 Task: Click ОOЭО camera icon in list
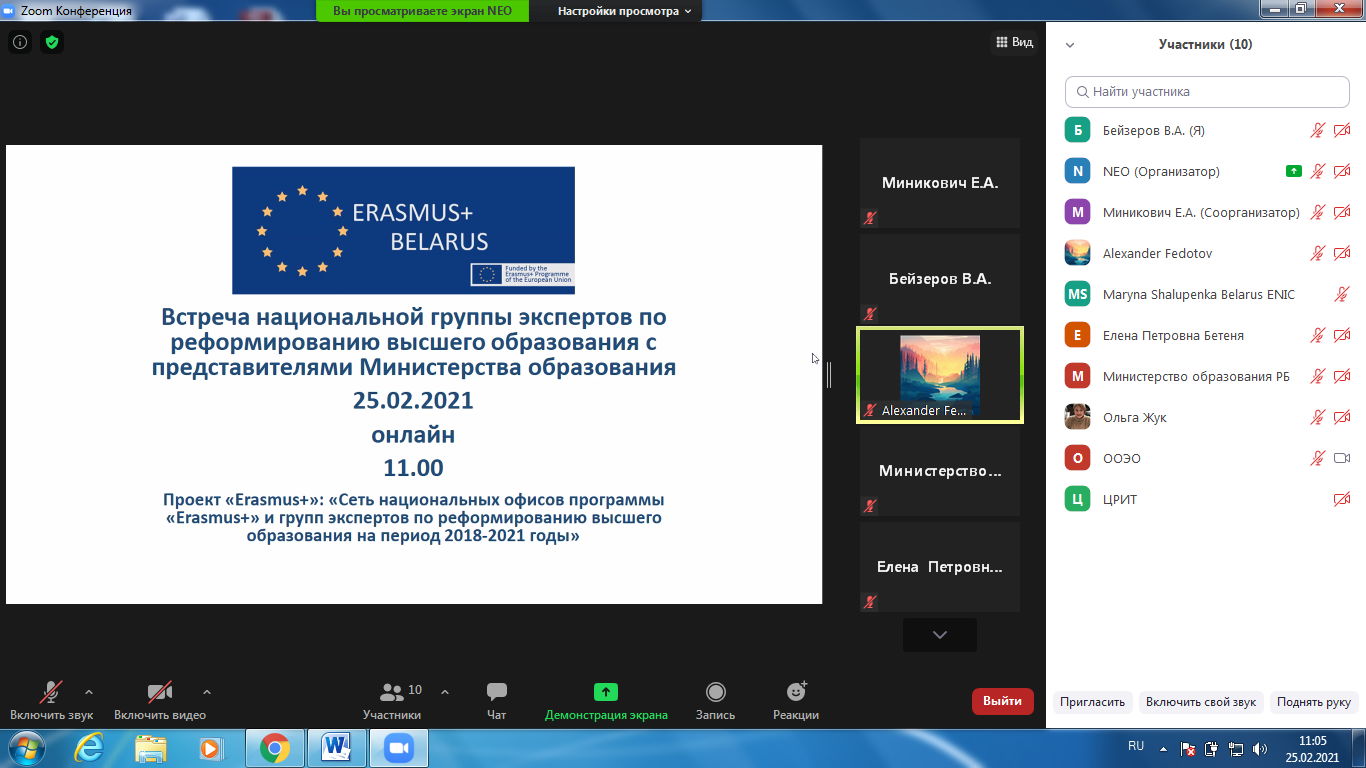pyautogui.click(x=1342, y=458)
